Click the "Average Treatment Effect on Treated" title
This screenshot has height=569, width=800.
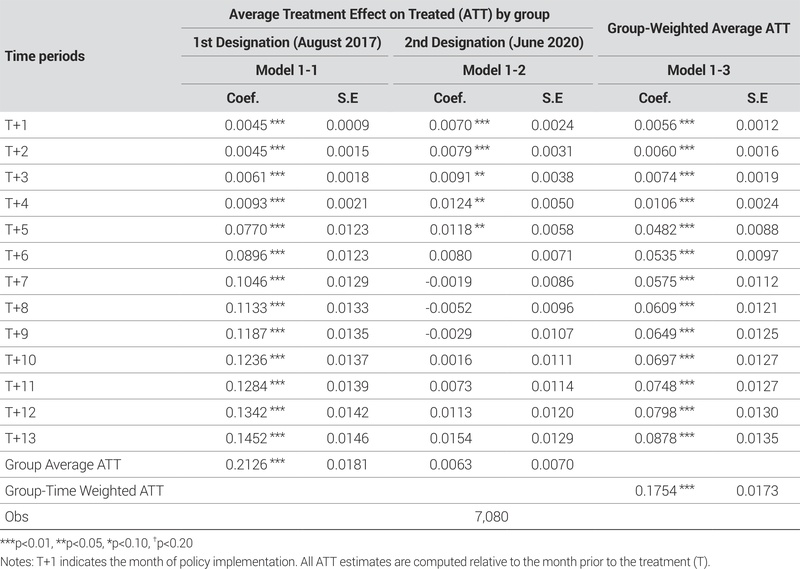click(388, 15)
